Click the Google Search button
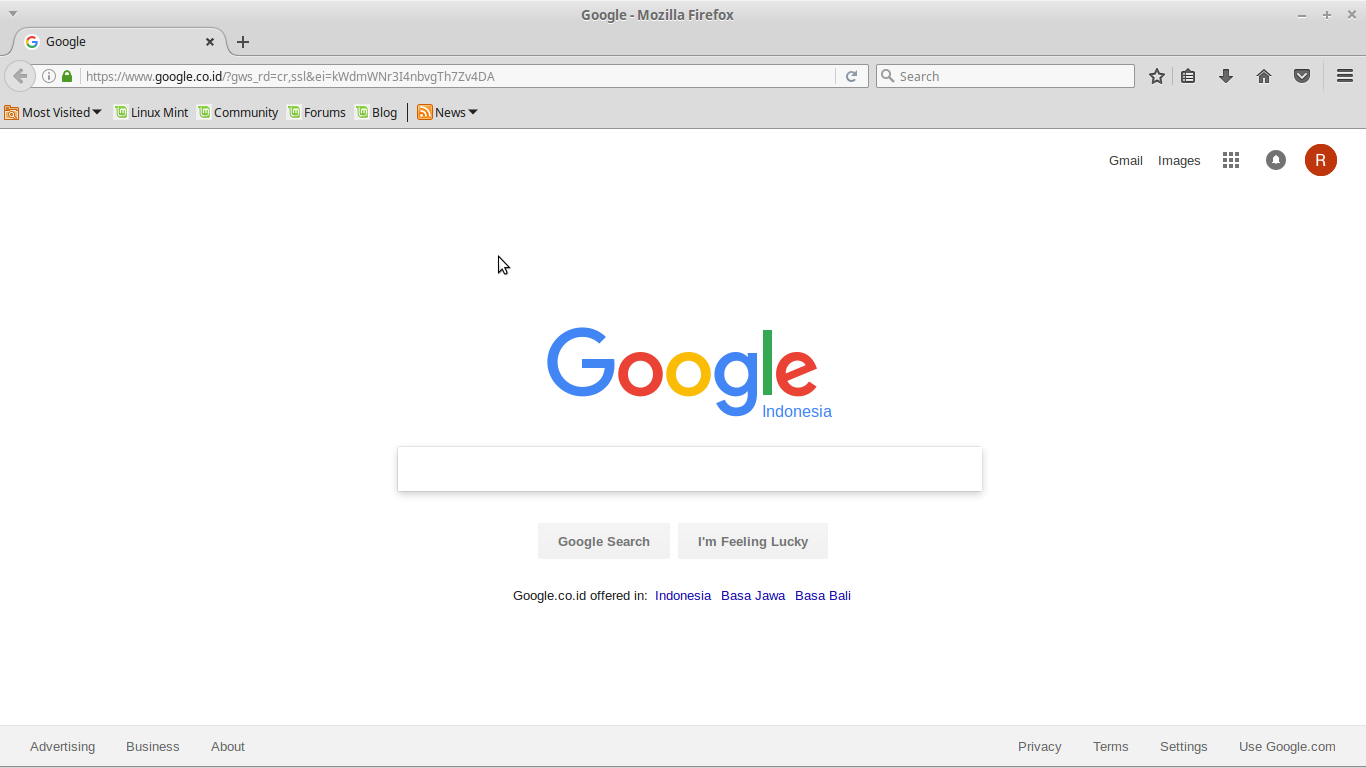1366x768 pixels. pyautogui.click(x=604, y=541)
